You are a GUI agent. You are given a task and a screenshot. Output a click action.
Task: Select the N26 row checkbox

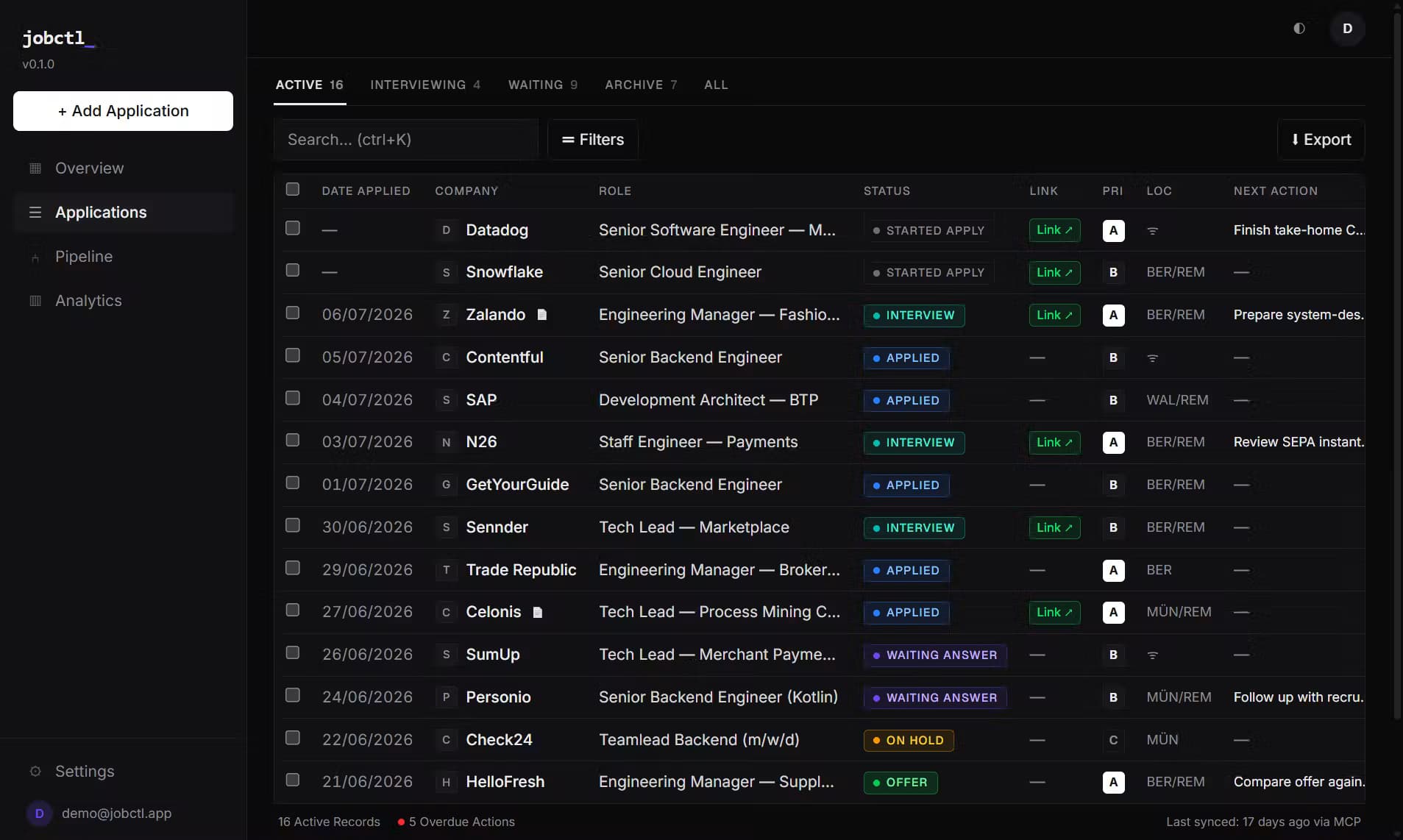293,441
